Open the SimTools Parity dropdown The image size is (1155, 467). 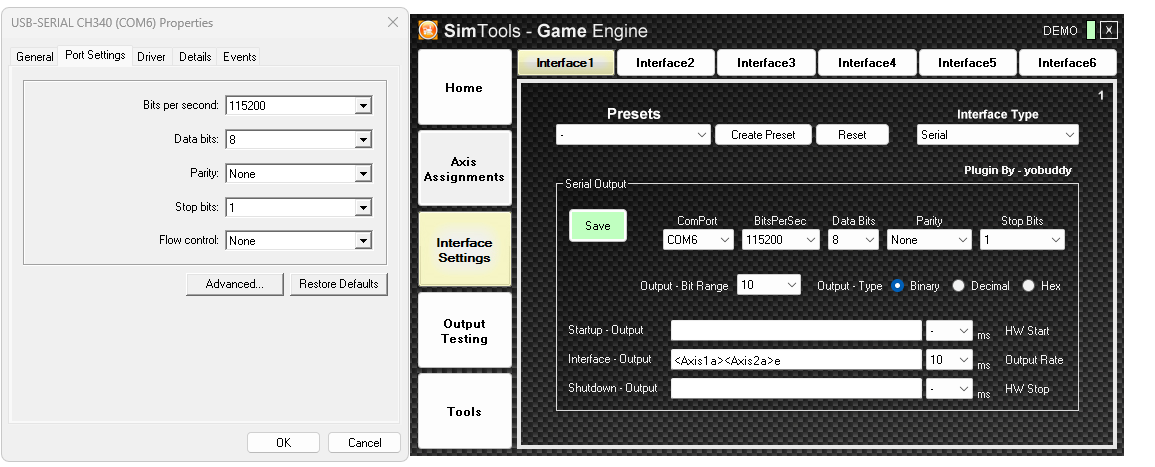pyautogui.click(x=929, y=239)
